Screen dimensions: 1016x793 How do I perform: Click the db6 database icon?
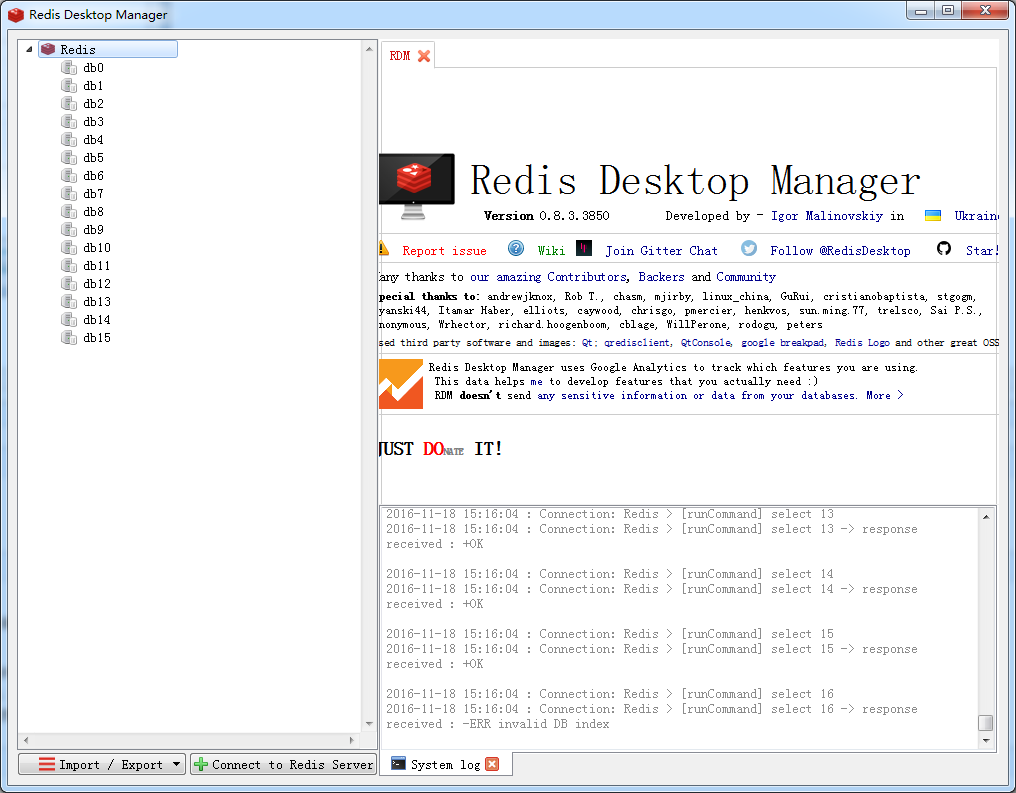69,176
